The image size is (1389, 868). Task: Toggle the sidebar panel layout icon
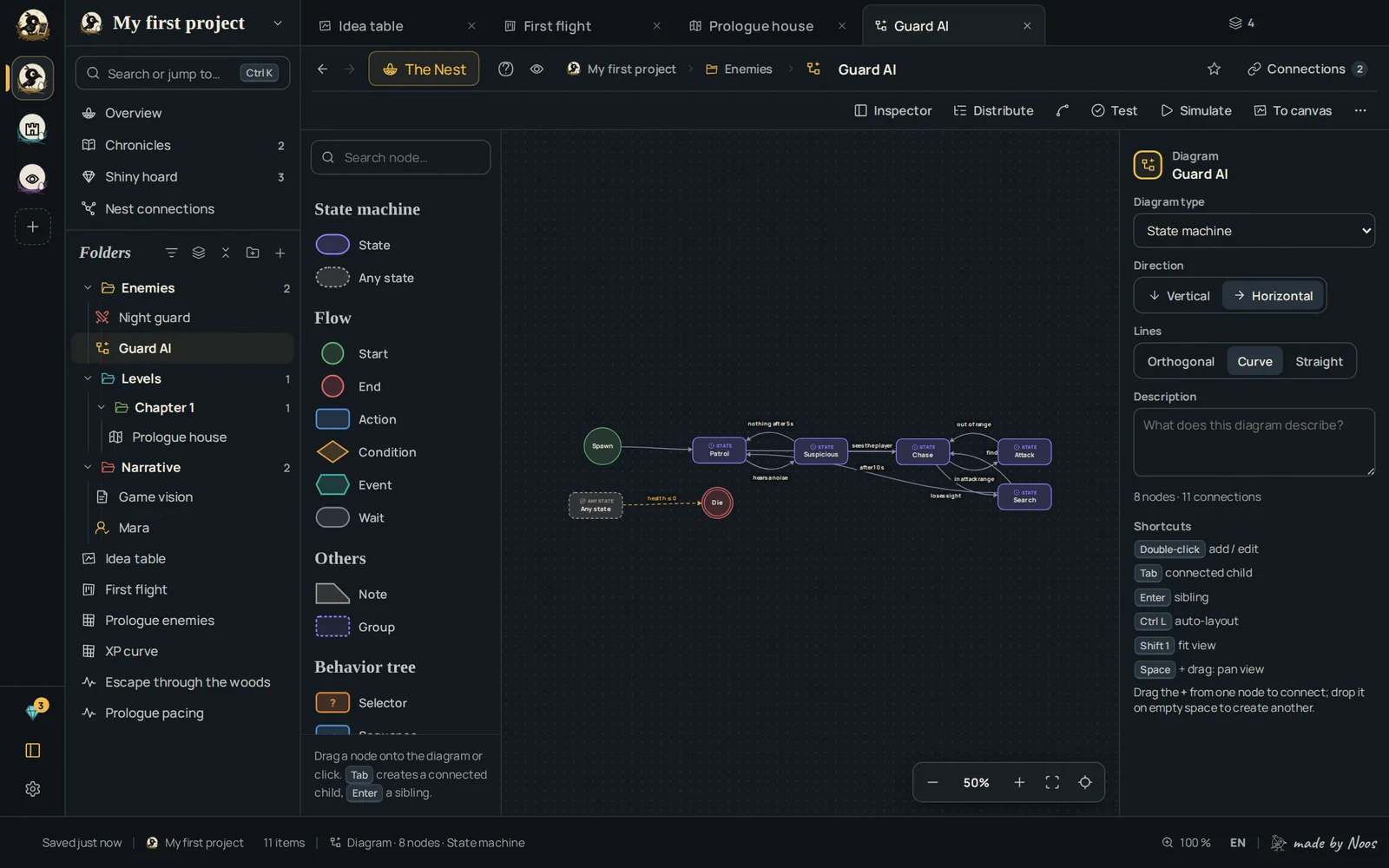[x=33, y=750]
